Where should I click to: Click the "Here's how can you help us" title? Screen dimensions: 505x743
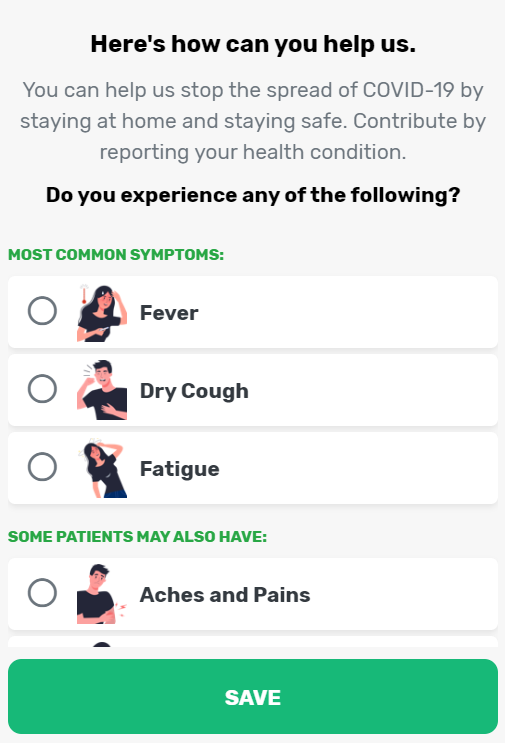point(253,44)
